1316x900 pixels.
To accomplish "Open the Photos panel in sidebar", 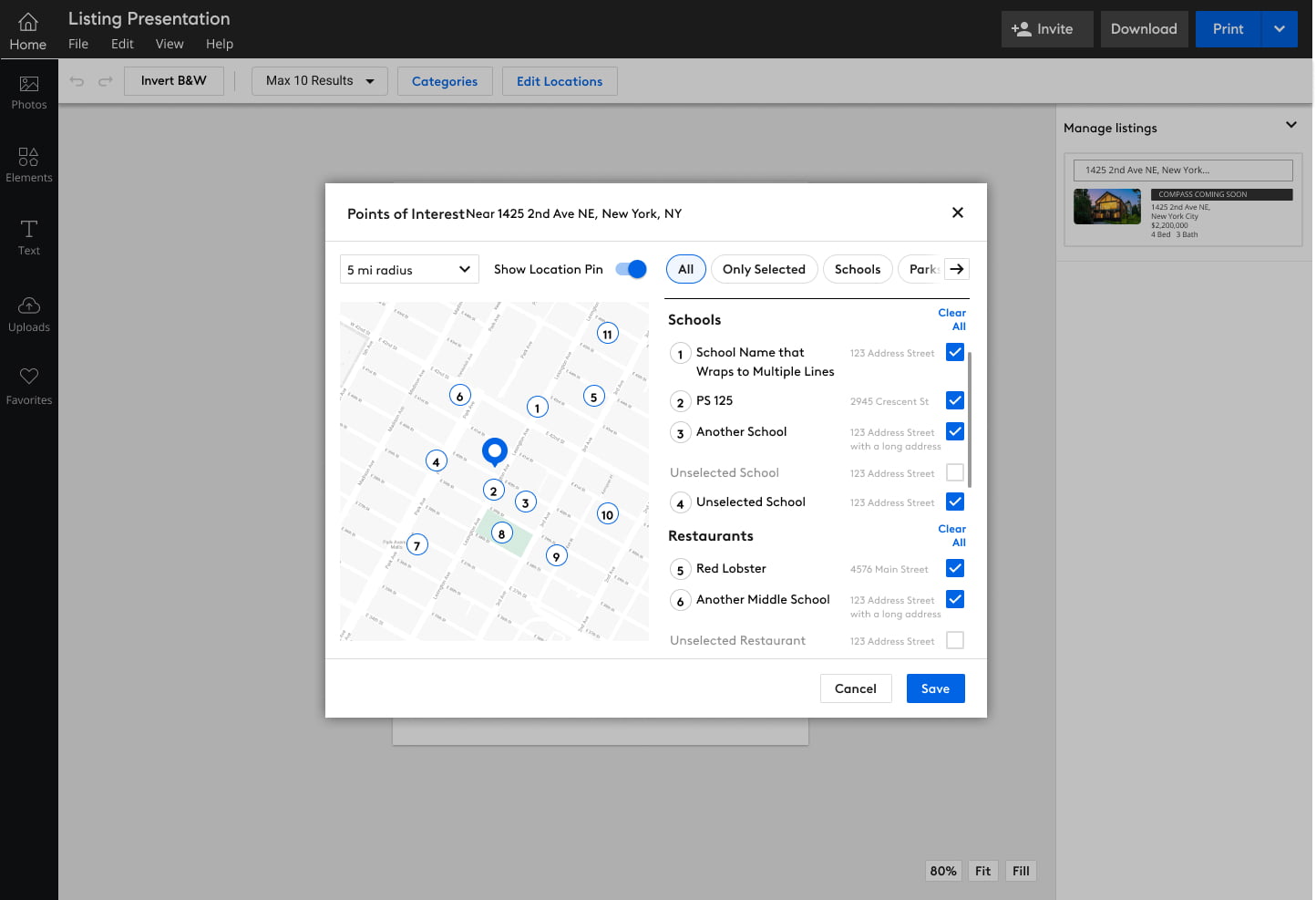I will [x=29, y=92].
